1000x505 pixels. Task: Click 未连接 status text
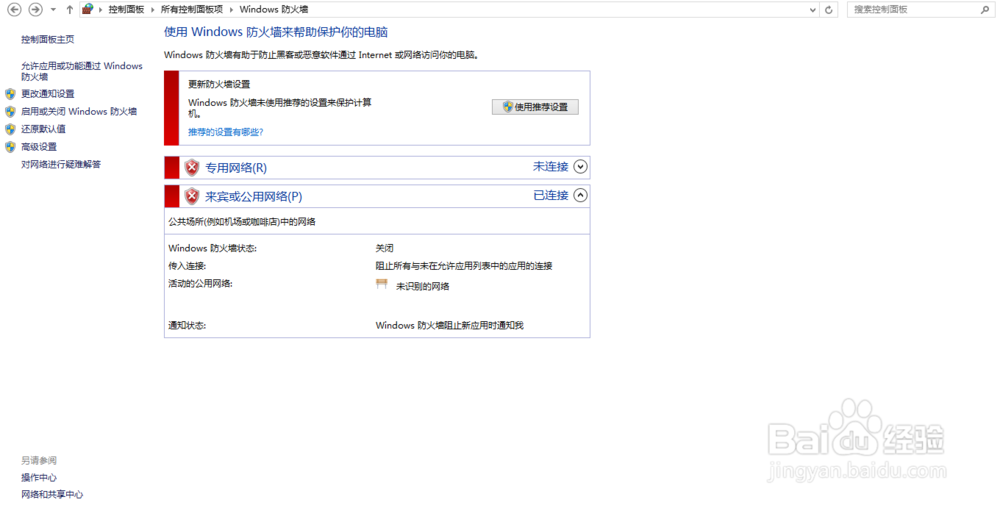pos(550,166)
